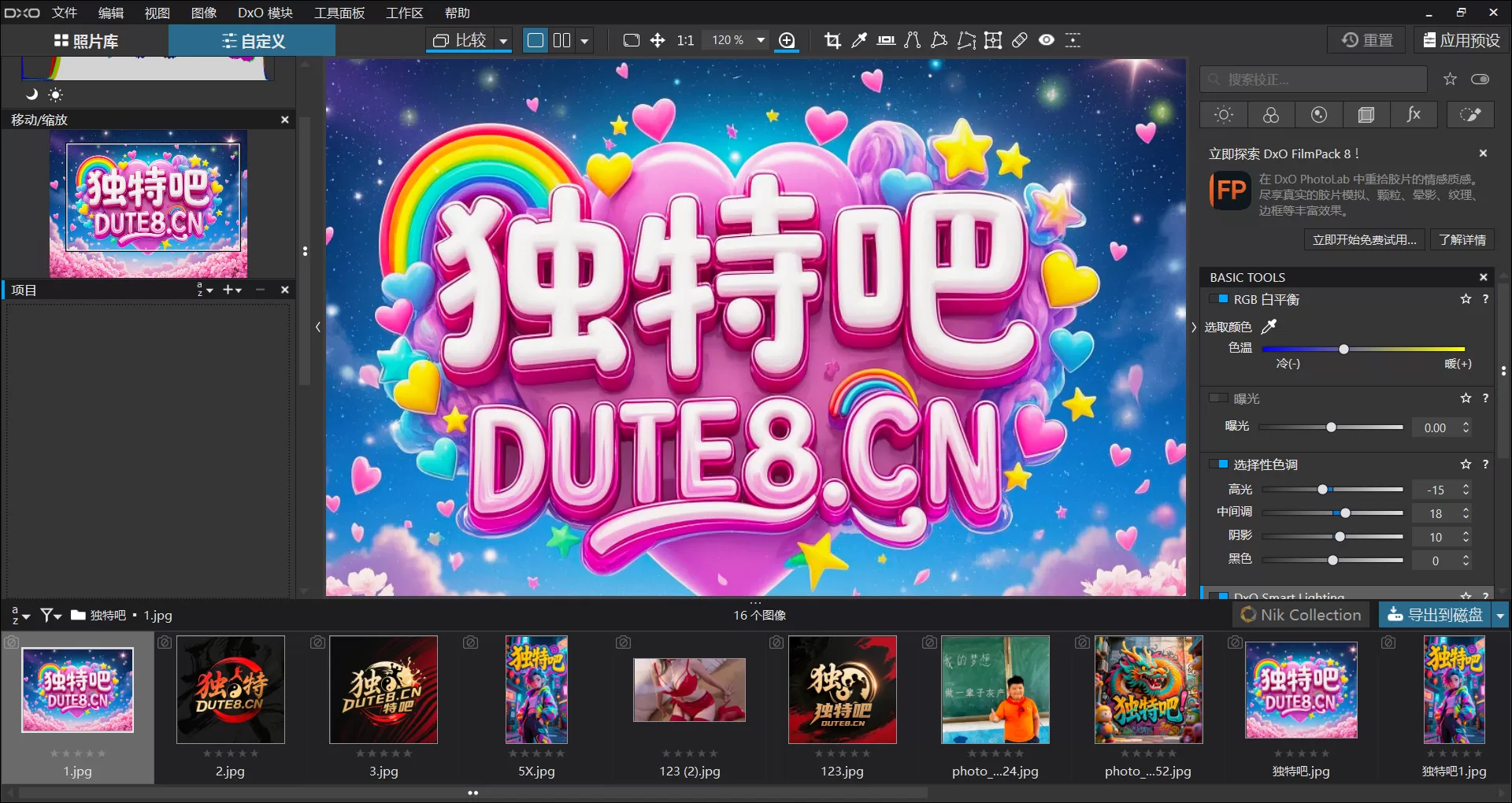The image size is (1512, 803).
Task: Open the ReShape grid tool
Action: pos(993,40)
